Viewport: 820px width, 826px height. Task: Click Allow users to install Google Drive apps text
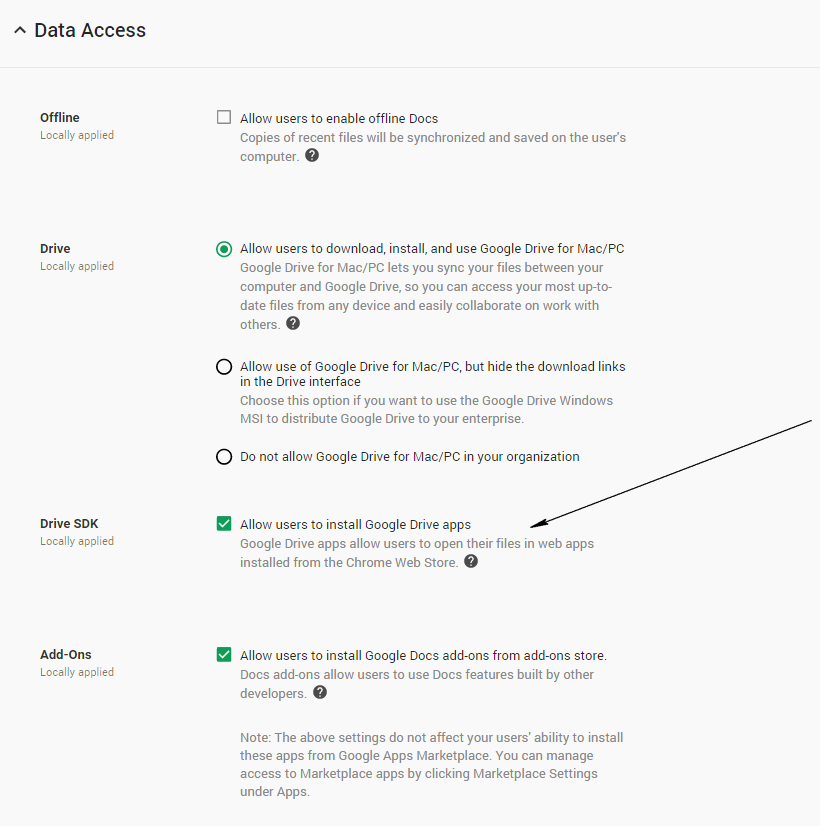click(x=355, y=524)
